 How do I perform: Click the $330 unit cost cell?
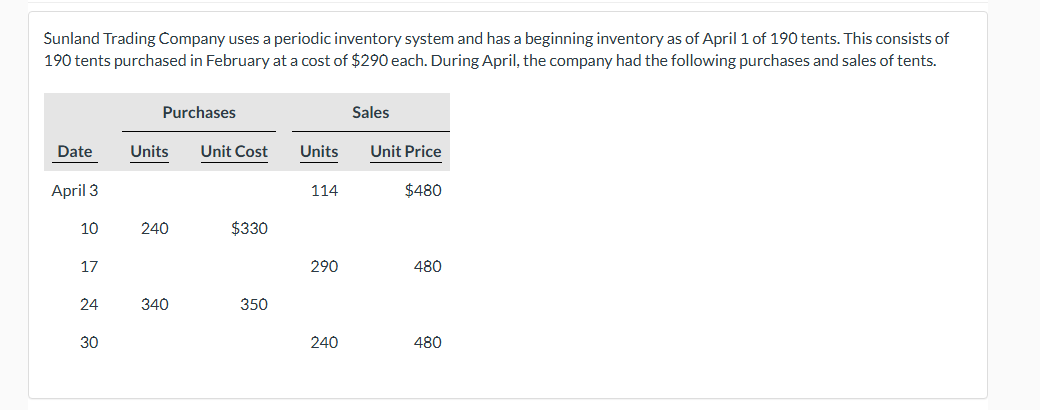[x=249, y=229]
